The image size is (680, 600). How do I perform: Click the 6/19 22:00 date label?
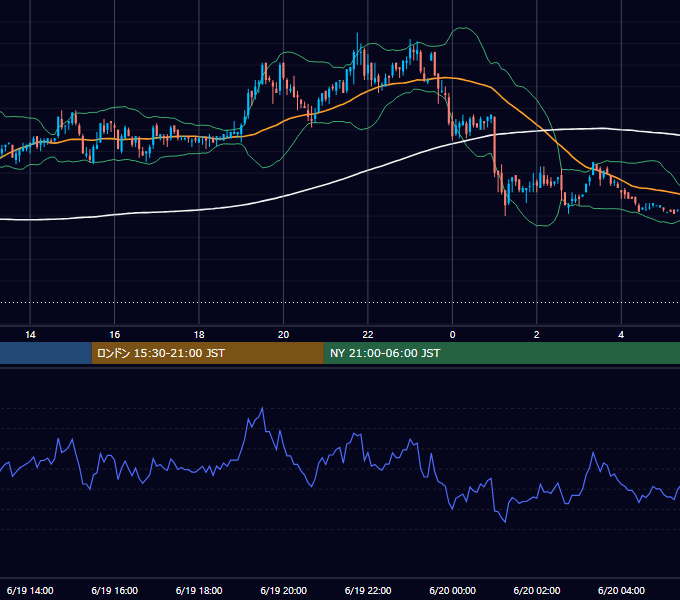click(368, 590)
